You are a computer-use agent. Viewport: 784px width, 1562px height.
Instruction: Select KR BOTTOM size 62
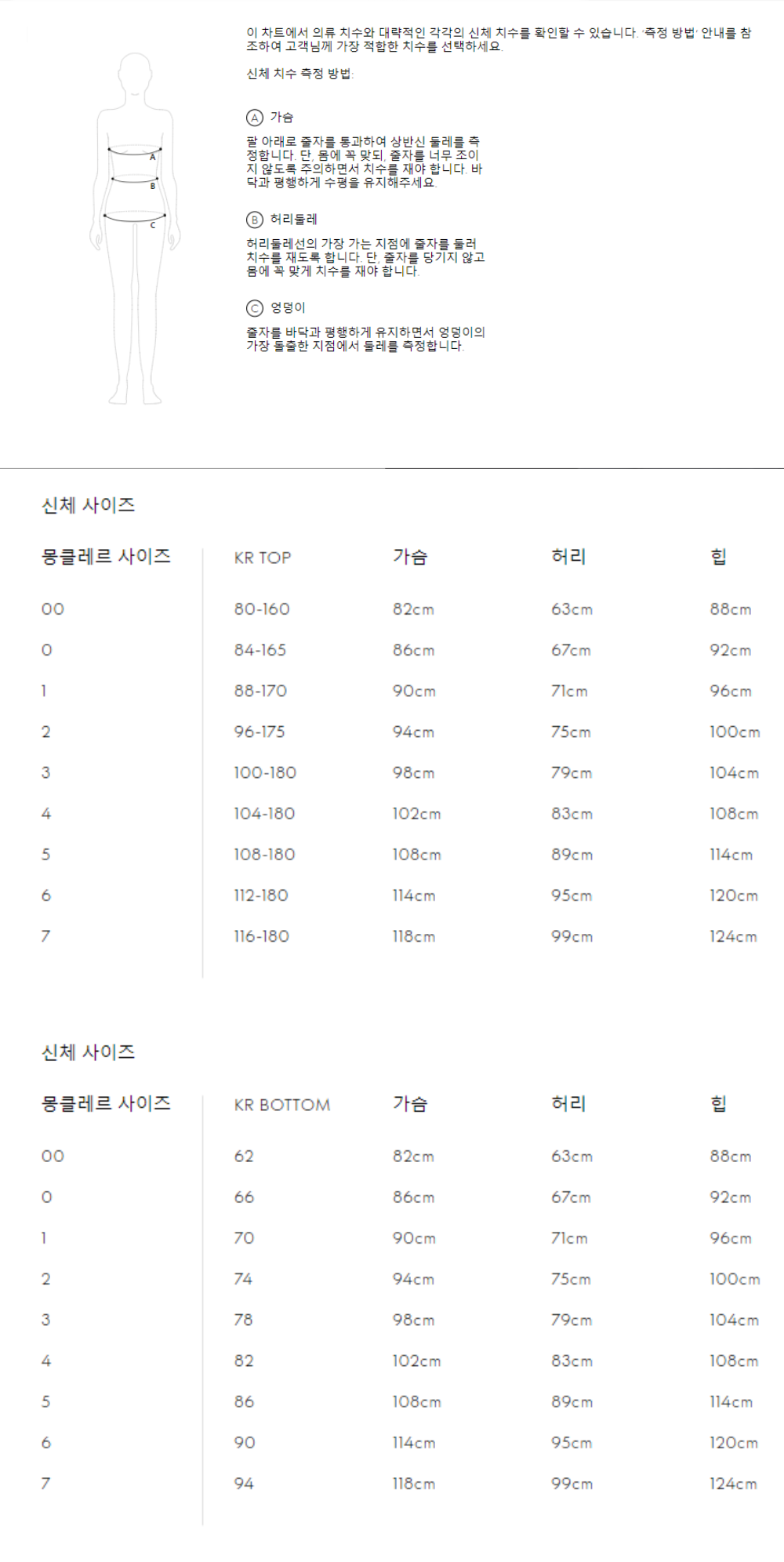[244, 1156]
